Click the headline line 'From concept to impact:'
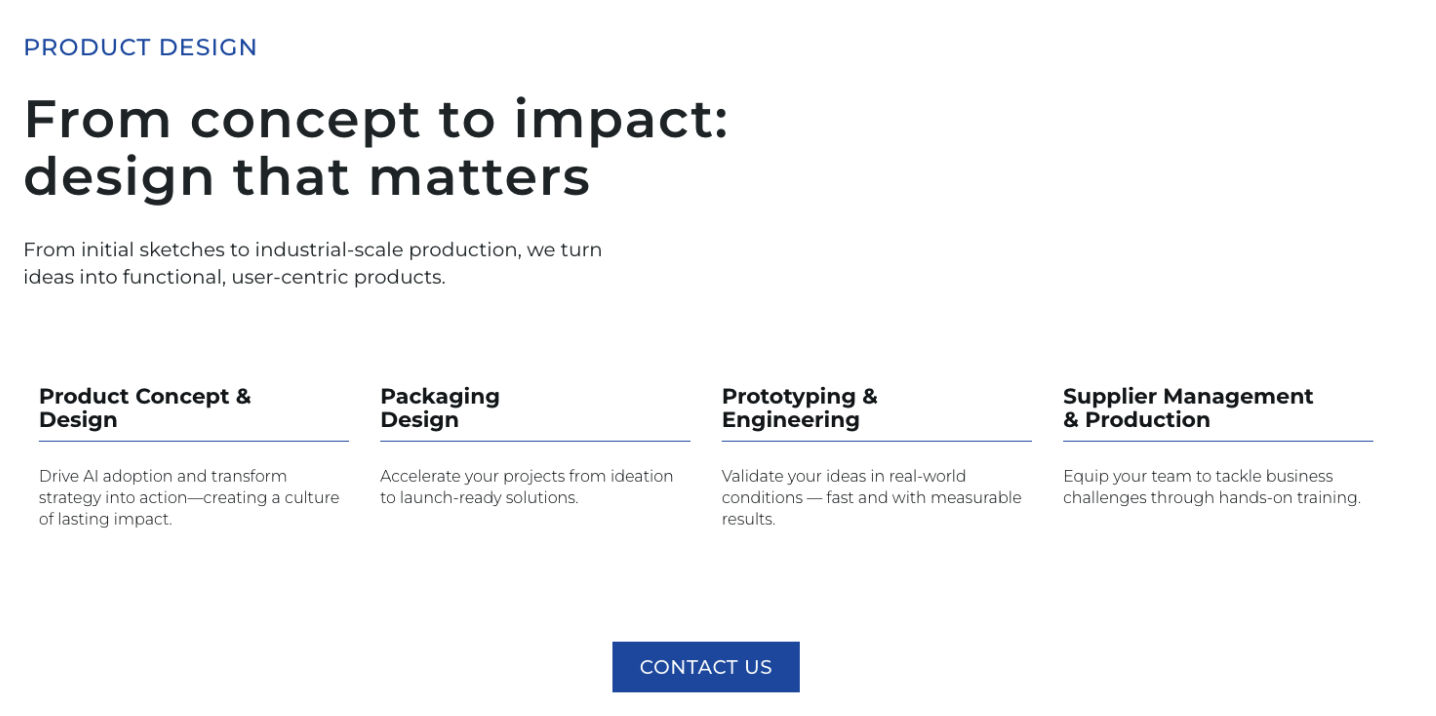Image resolution: width=1436 pixels, height=716 pixels. point(376,119)
